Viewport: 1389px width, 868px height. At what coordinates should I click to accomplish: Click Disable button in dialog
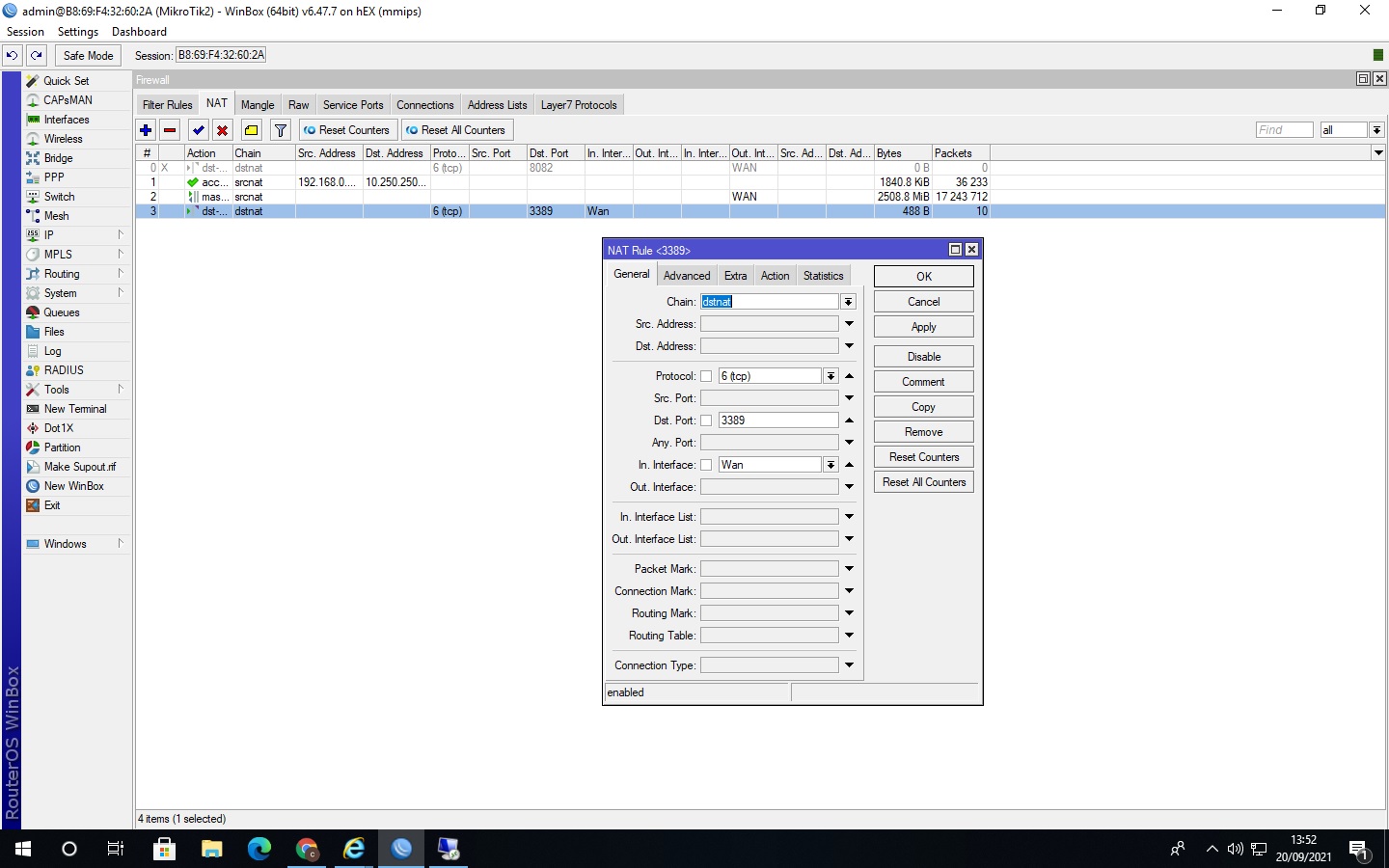click(923, 357)
